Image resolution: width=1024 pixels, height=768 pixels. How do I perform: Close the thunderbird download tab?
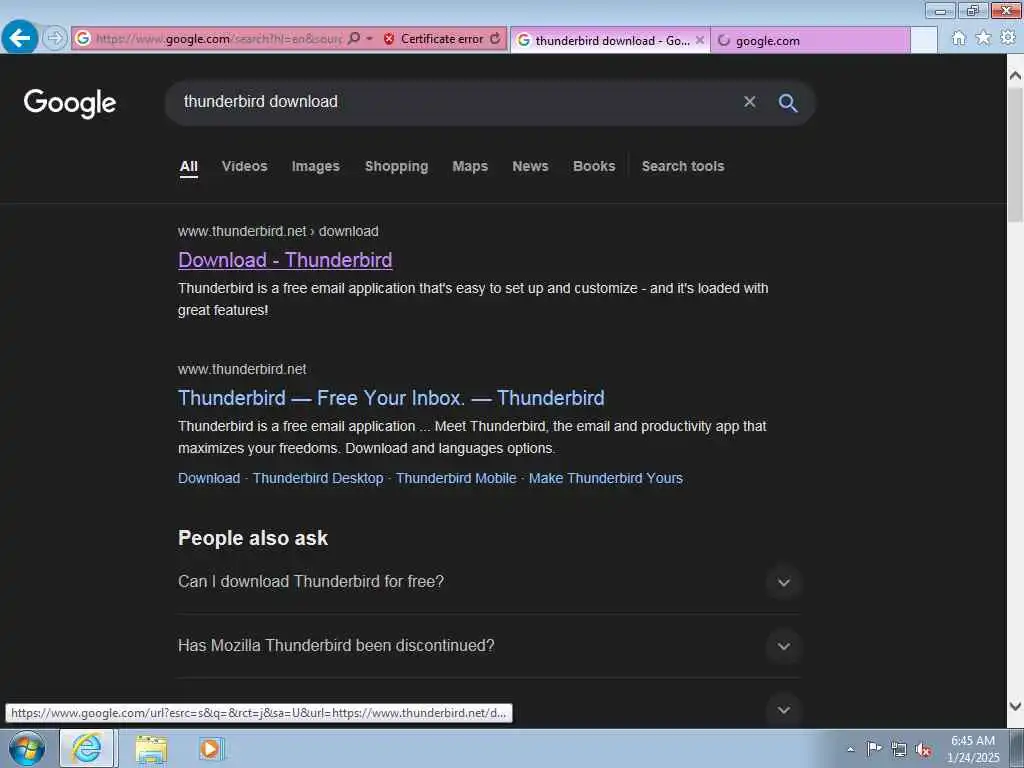tap(699, 40)
